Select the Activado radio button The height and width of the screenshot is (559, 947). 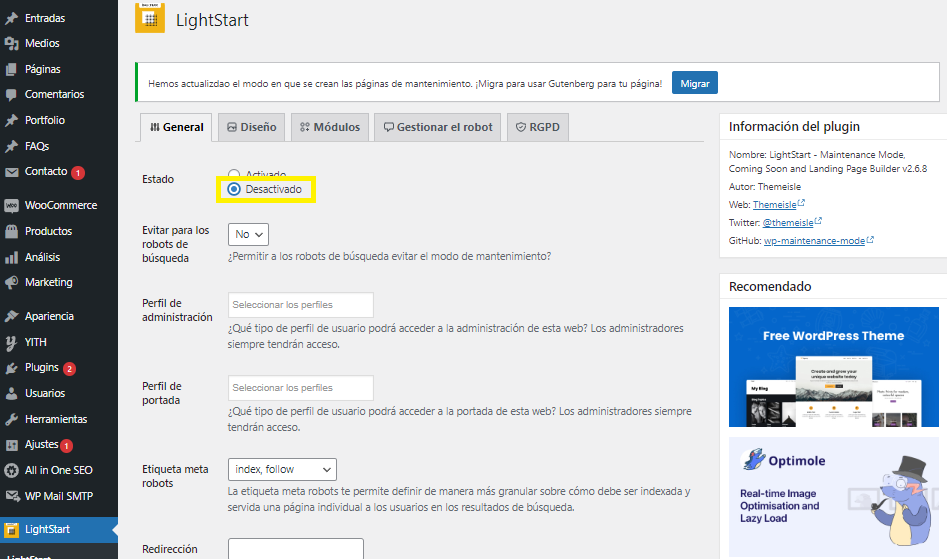coord(234,174)
